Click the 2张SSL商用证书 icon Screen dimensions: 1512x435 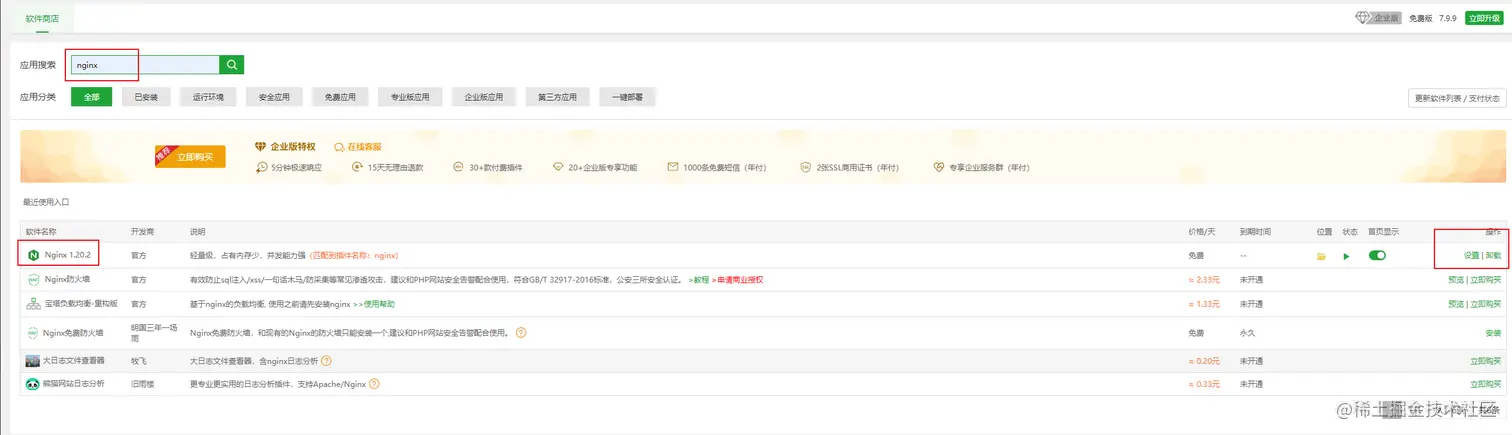tap(805, 167)
